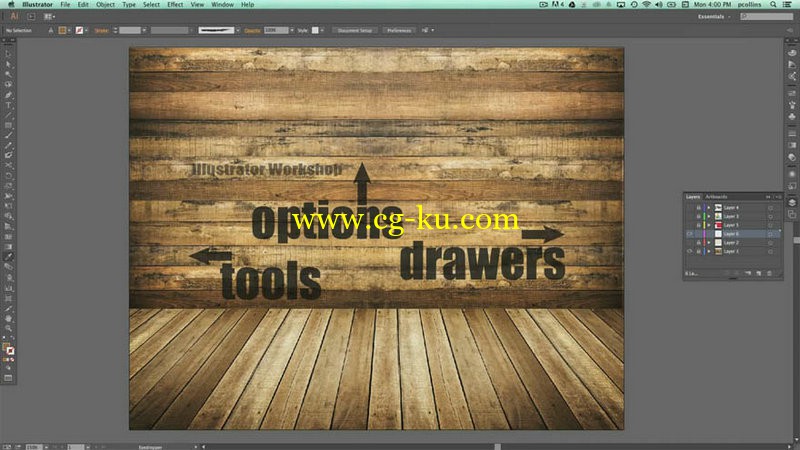Viewport: 800px width, 450px height.
Task: Click the Stroke link in control bar
Action: click(x=102, y=31)
